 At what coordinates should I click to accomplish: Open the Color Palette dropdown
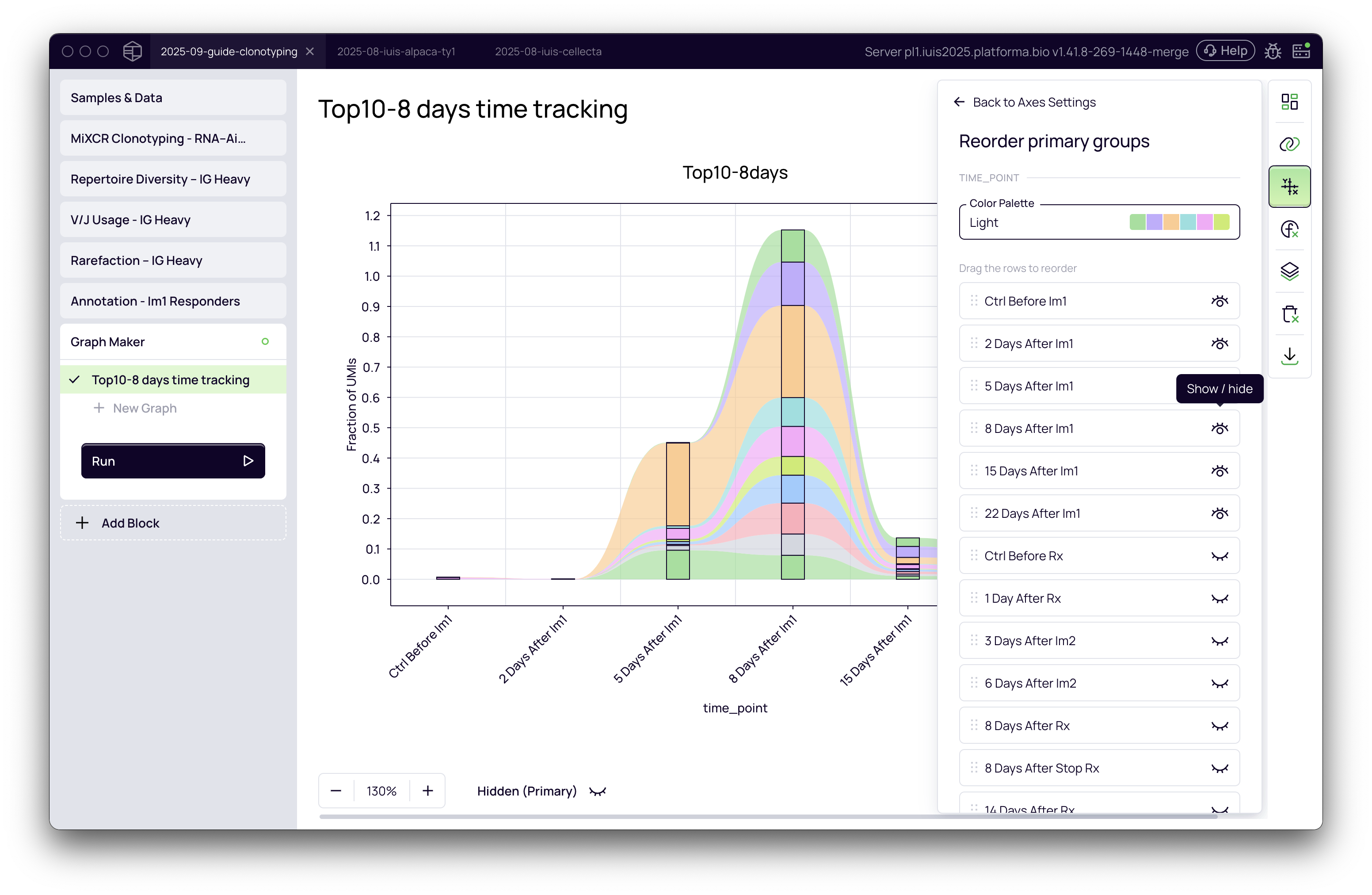point(1099,222)
